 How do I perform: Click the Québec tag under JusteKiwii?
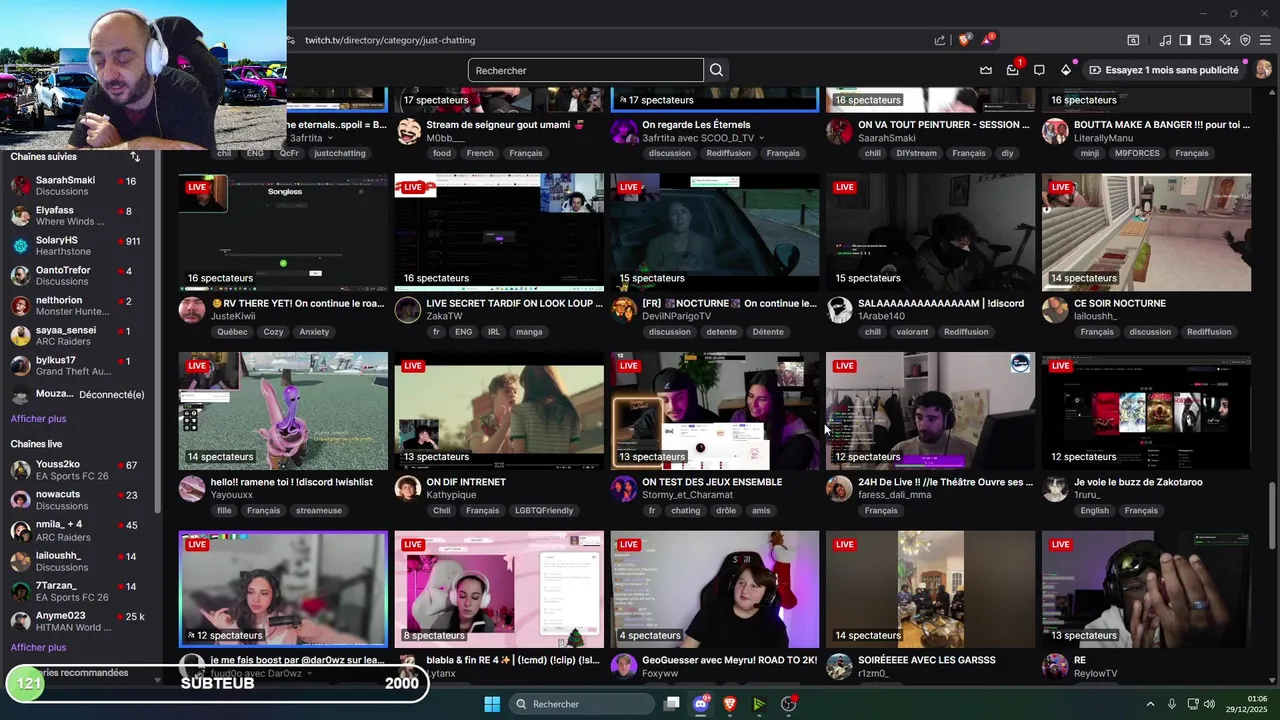pyautogui.click(x=232, y=332)
